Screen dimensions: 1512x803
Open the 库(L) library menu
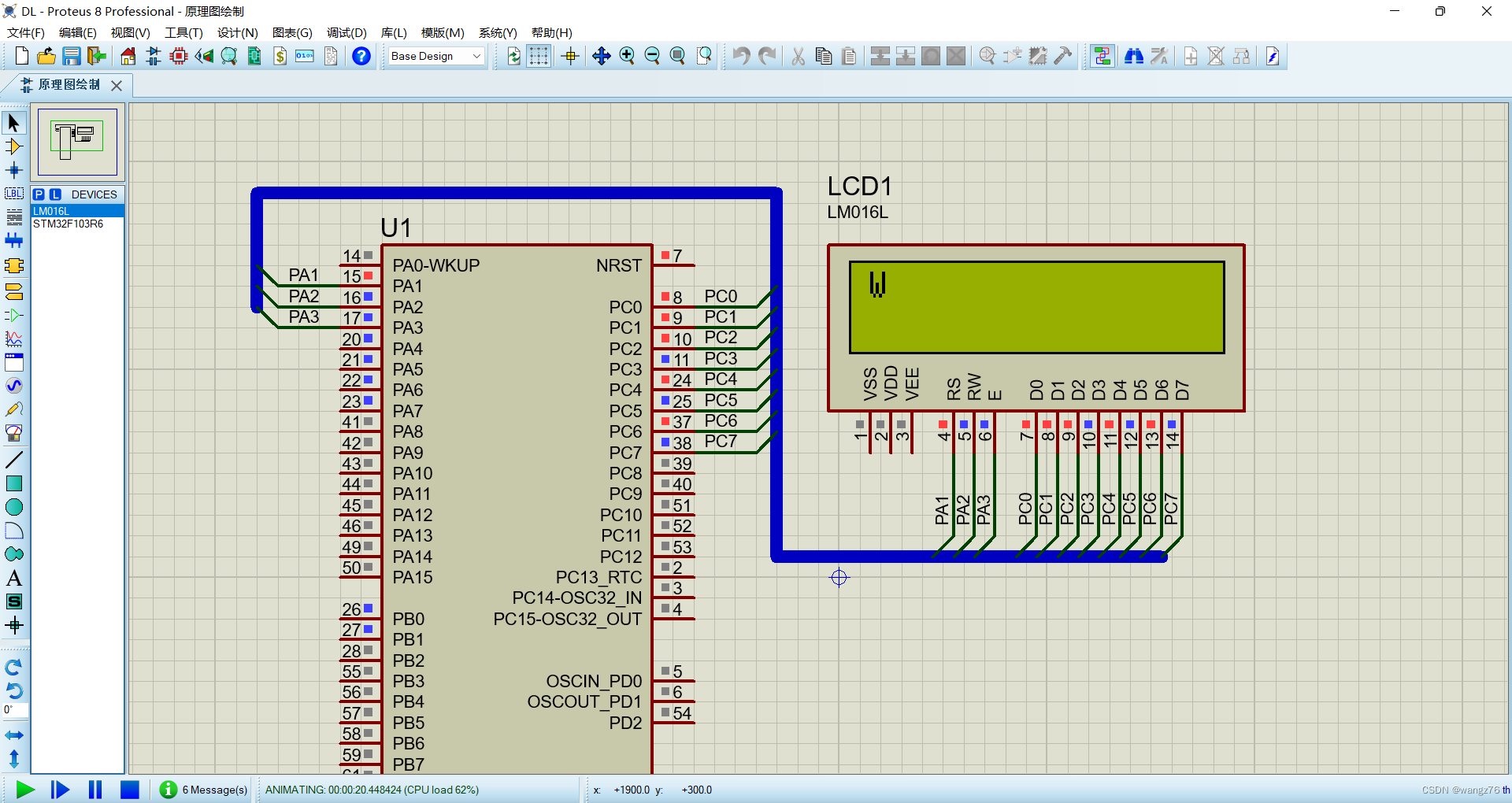click(x=393, y=32)
